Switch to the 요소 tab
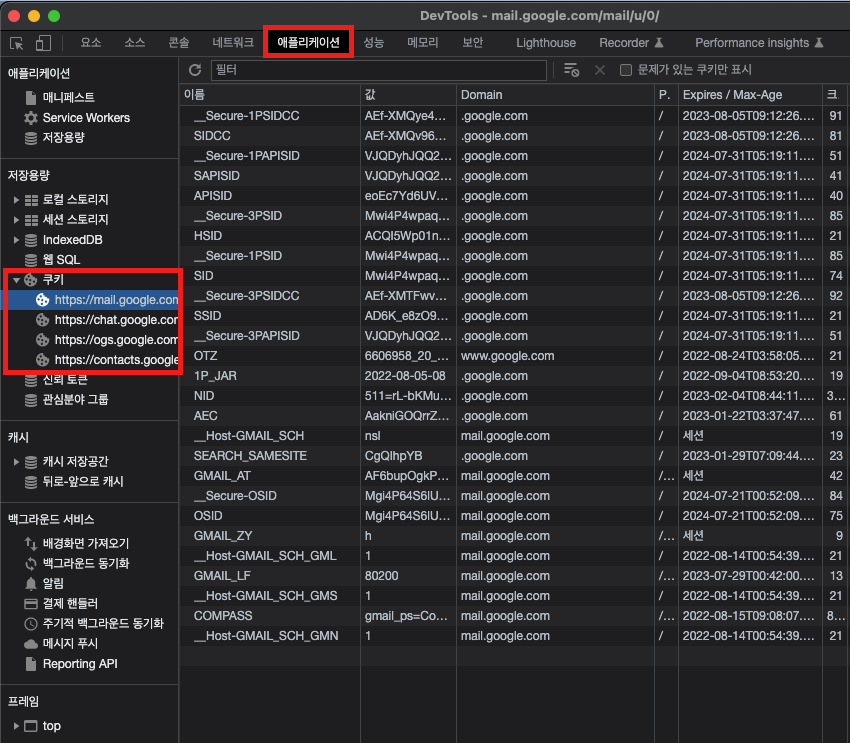 coord(91,43)
